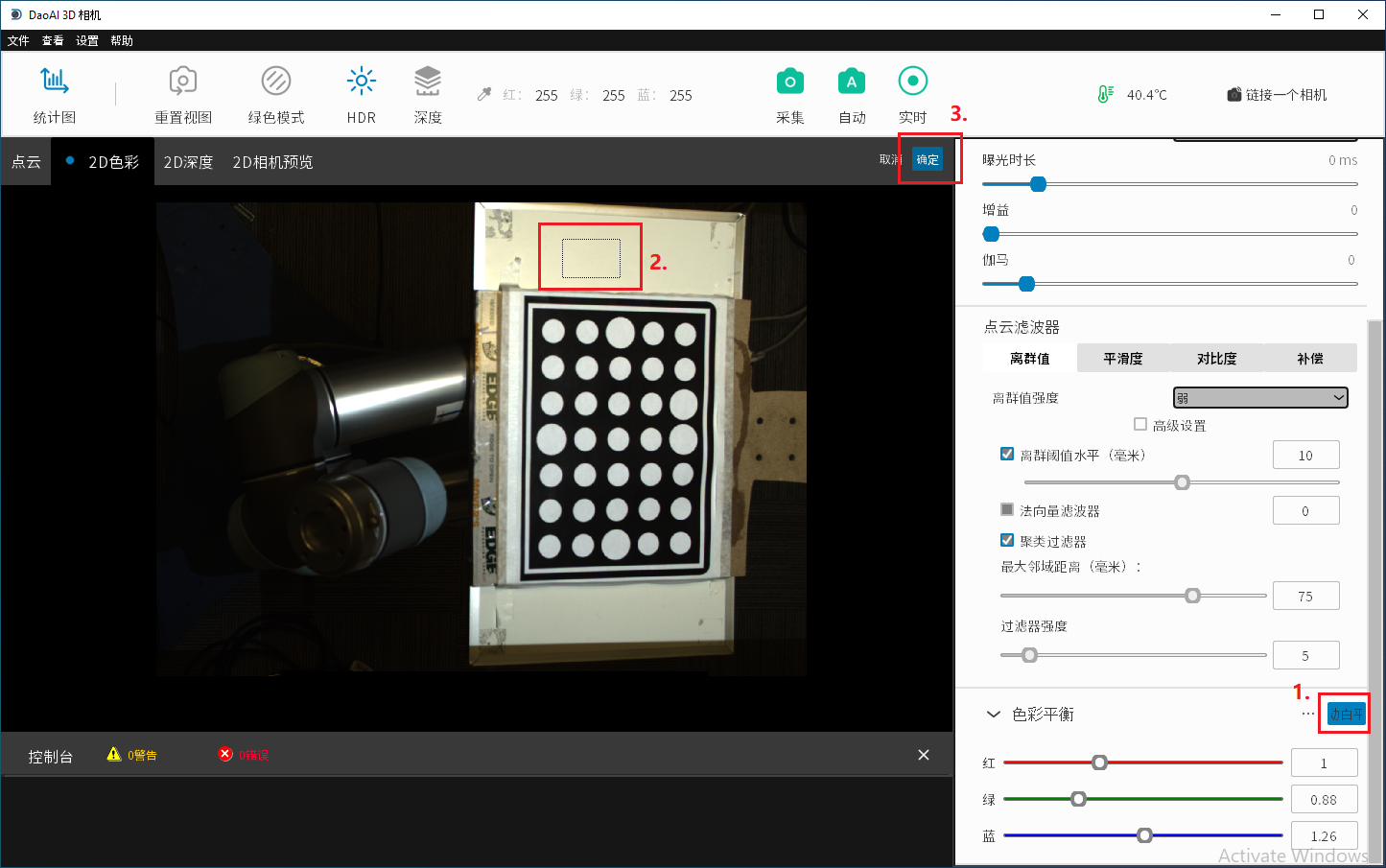The width and height of the screenshot is (1386, 868).
Task: Click the 取消 cancel button
Action: coord(890,159)
